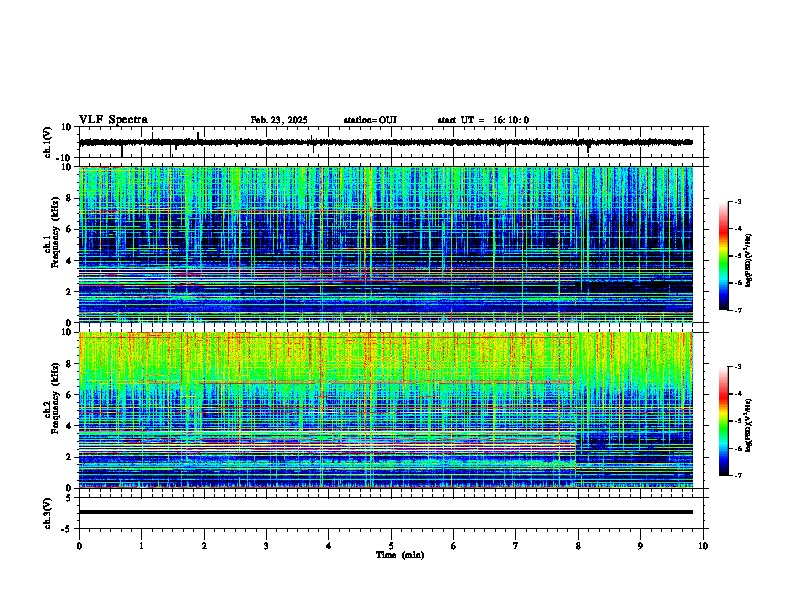Click the time axis tick label 7
792x612 pixels.
(x=516, y=546)
